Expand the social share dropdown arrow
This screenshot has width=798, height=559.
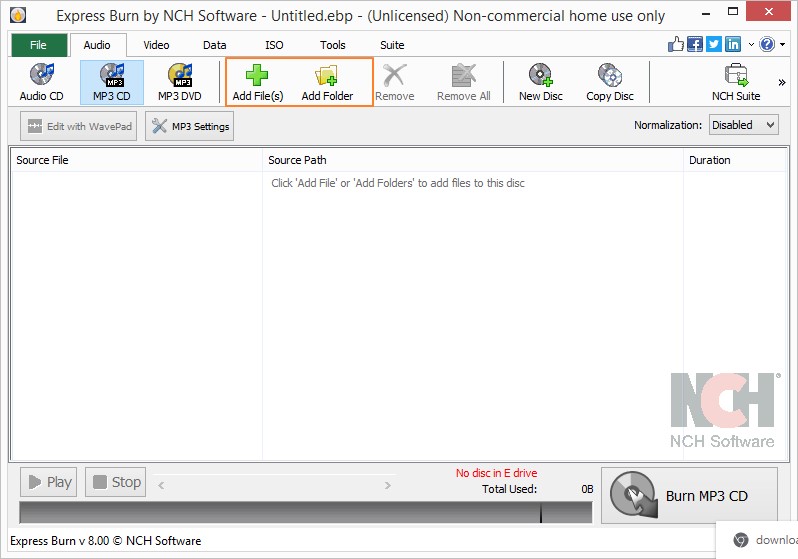(751, 45)
